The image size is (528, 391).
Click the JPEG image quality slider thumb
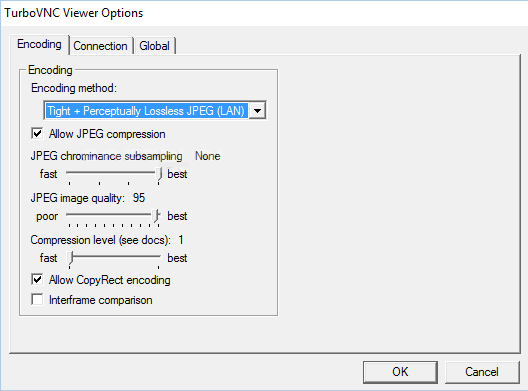pyautogui.click(x=156, y=216)
